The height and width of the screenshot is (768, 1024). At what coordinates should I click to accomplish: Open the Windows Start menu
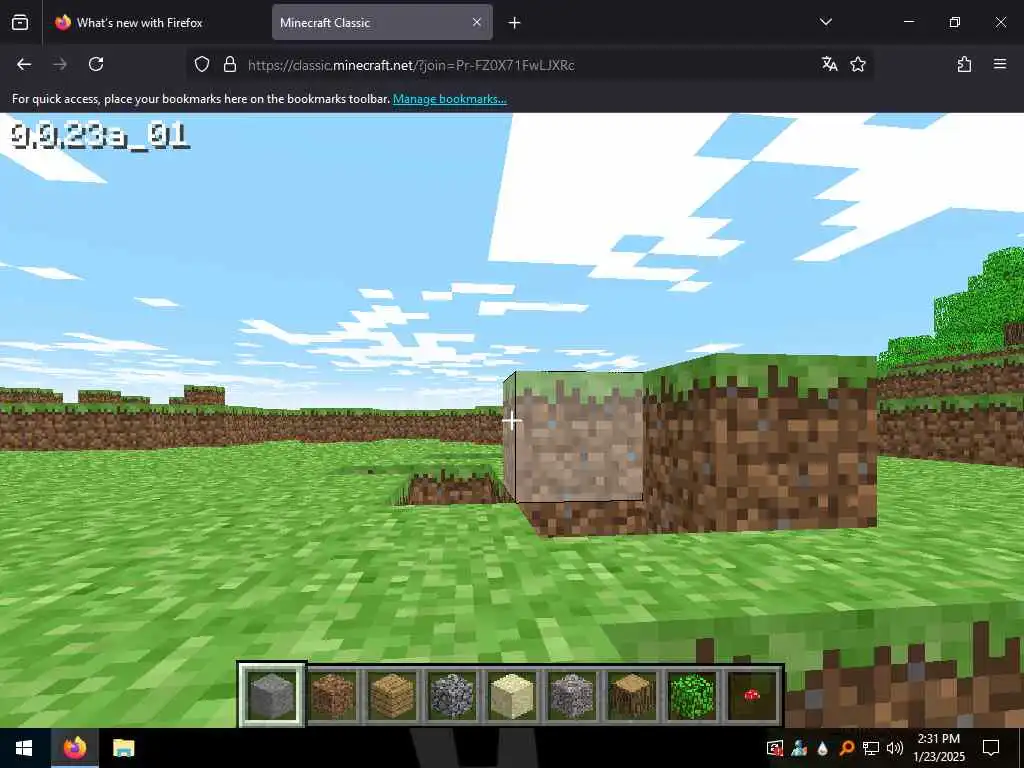pyautogui.click(x=24, y=748)
